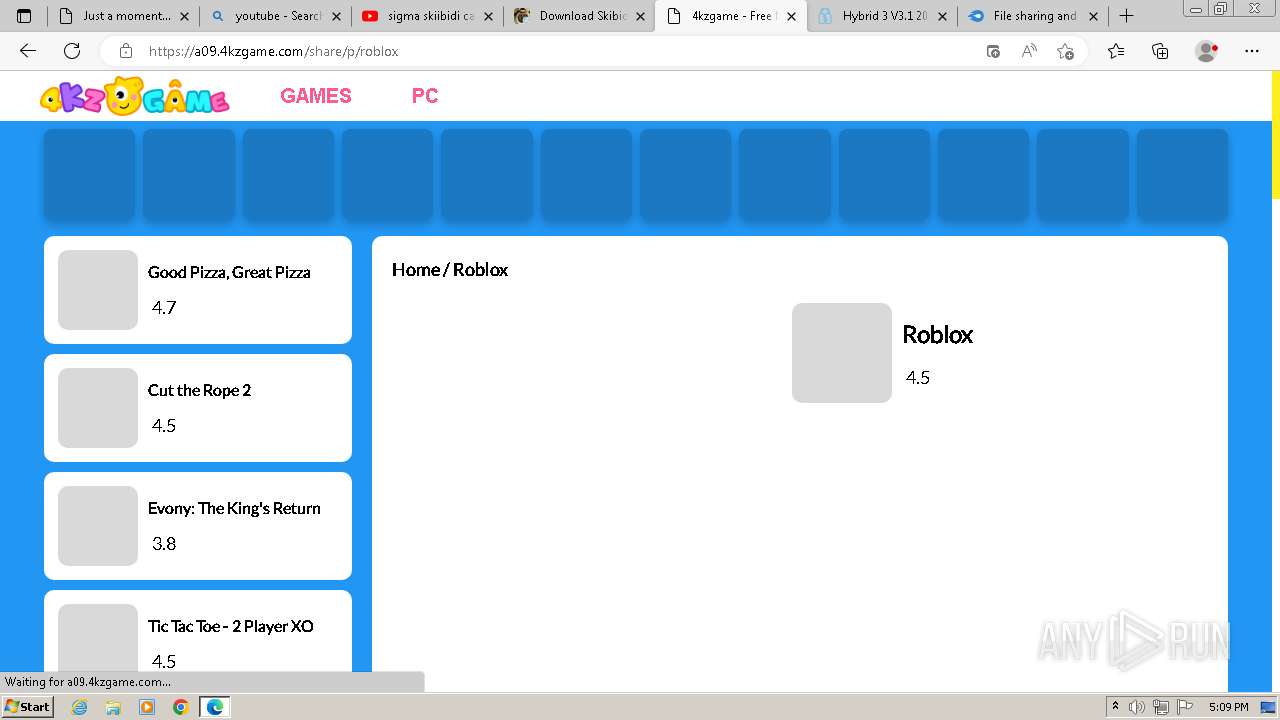Open the tab actions menu icon

click(x=24, y=16)
